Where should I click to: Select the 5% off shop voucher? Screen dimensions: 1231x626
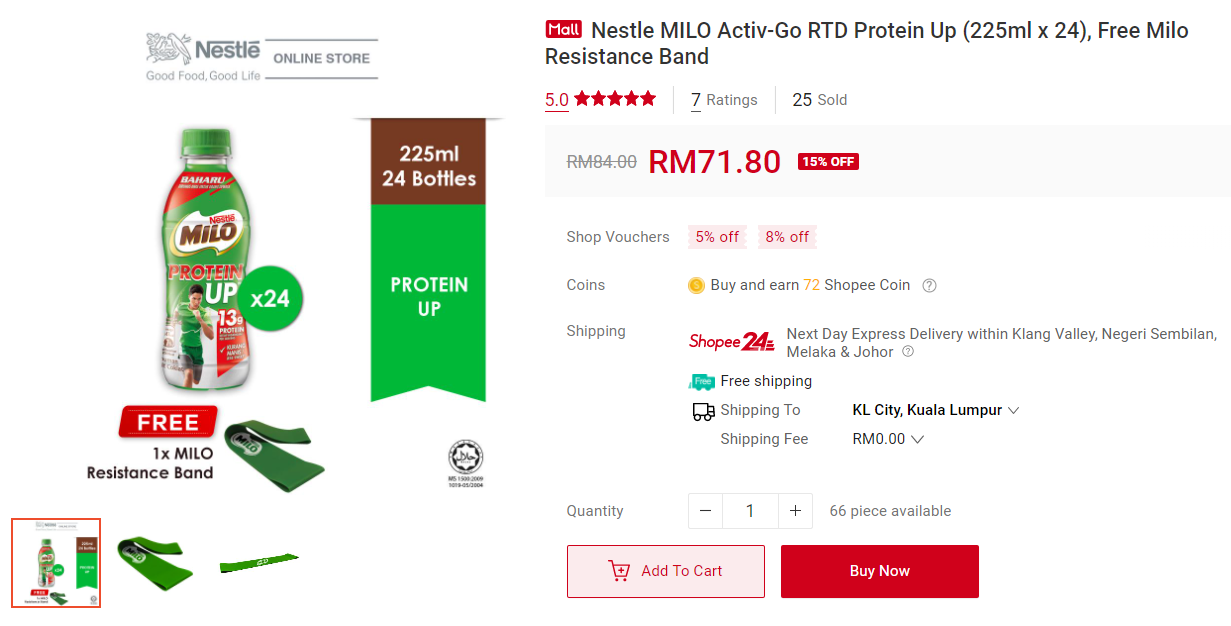[x=717, y=237]
